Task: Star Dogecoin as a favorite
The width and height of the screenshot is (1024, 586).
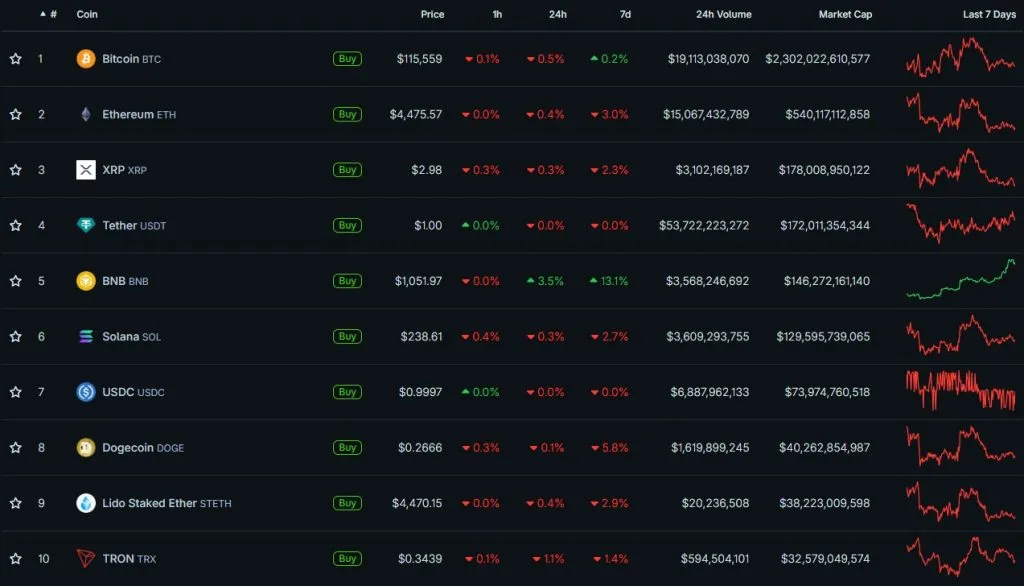Action: (16, 447)
